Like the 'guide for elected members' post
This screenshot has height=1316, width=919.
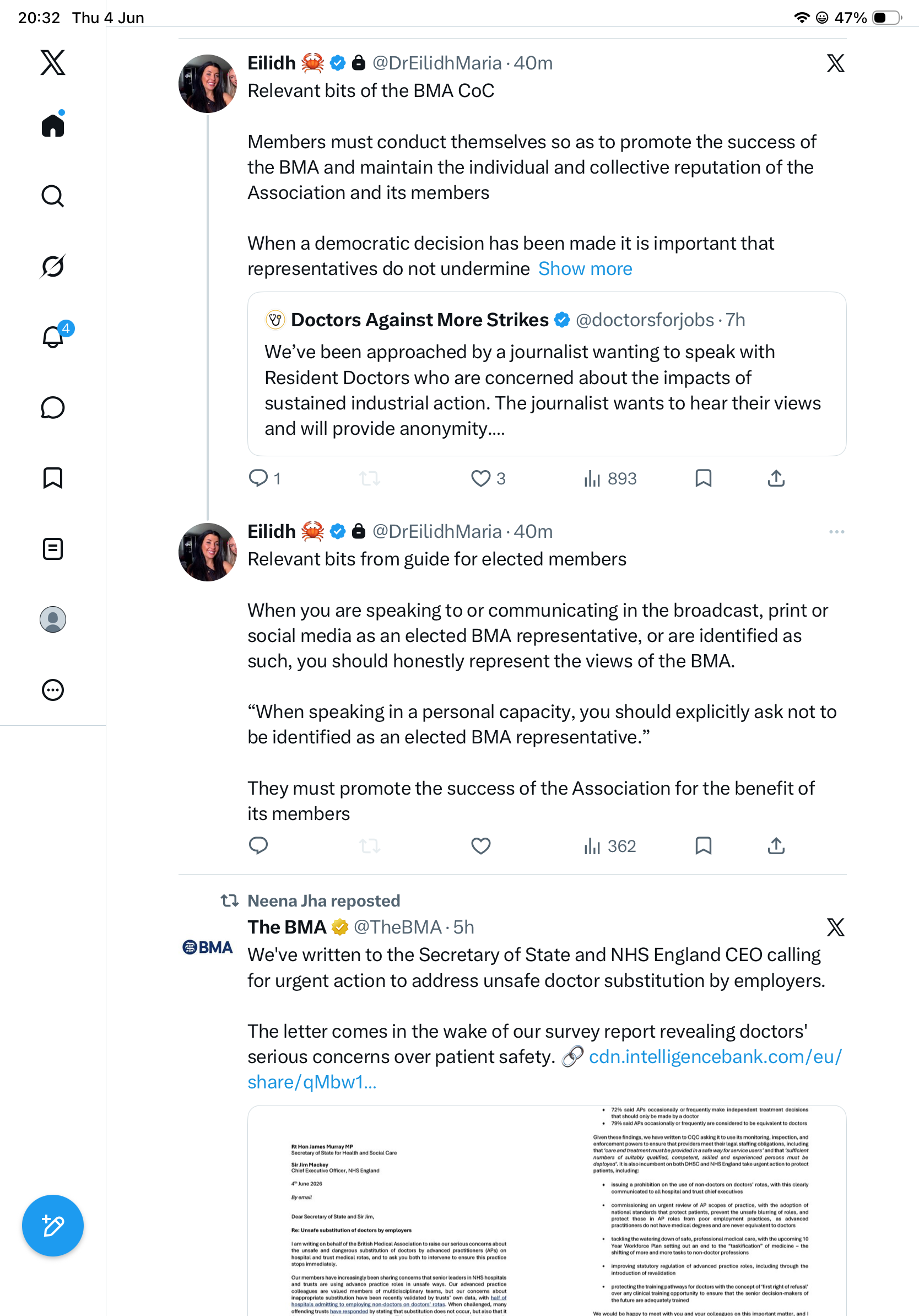click(x=480, y=846)
